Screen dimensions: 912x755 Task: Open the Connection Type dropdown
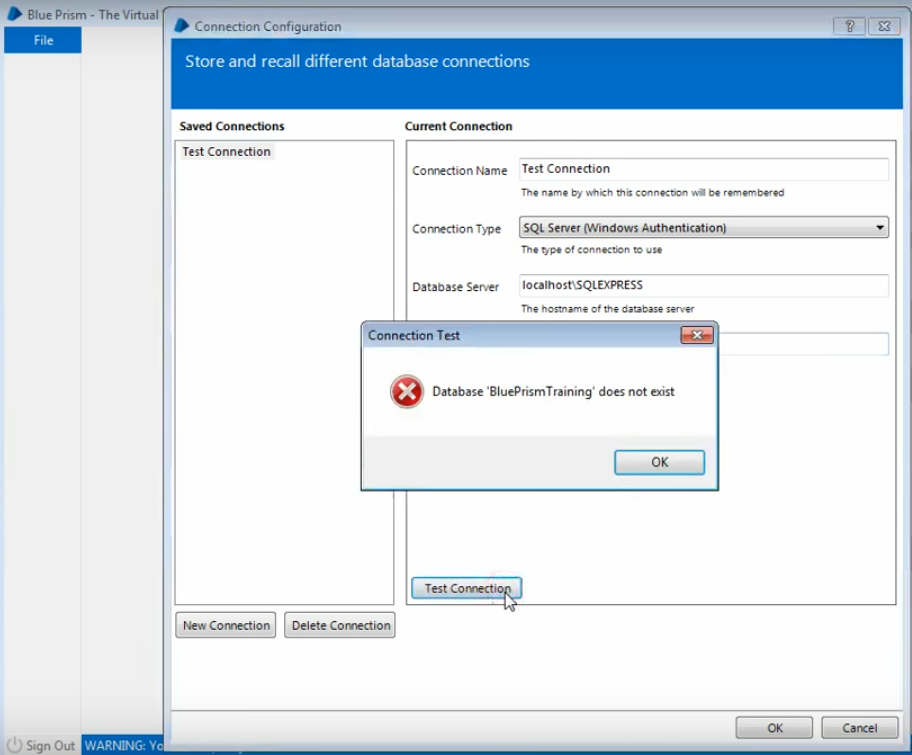pyautogui.click(x=704, y=227)
